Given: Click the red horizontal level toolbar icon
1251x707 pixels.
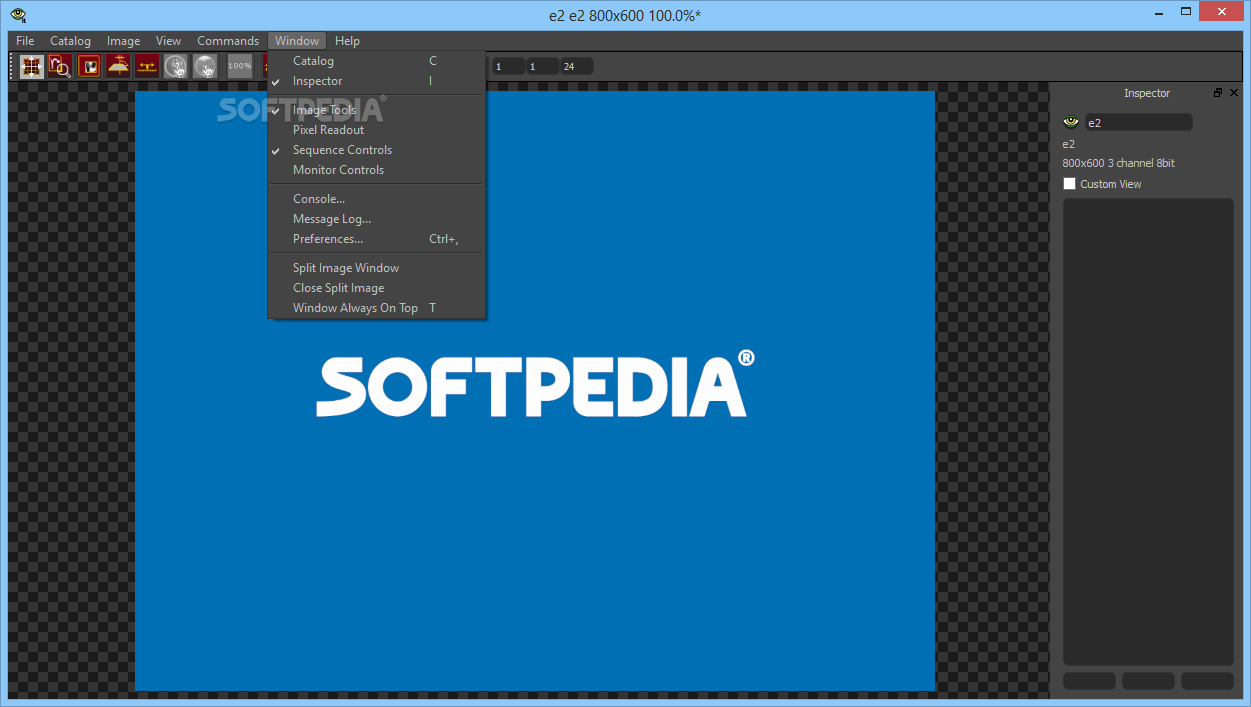Looking at the screenshot, I should (x=147, y=66).
